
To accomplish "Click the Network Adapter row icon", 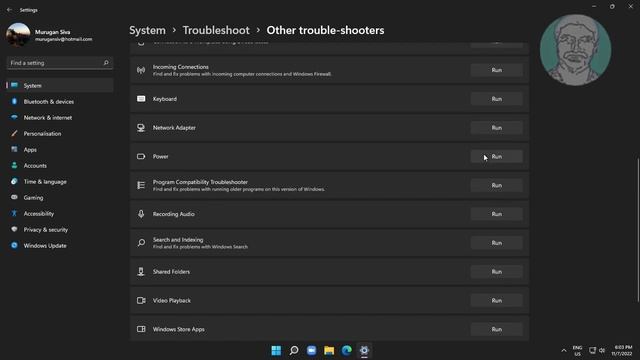I will 141,128.
